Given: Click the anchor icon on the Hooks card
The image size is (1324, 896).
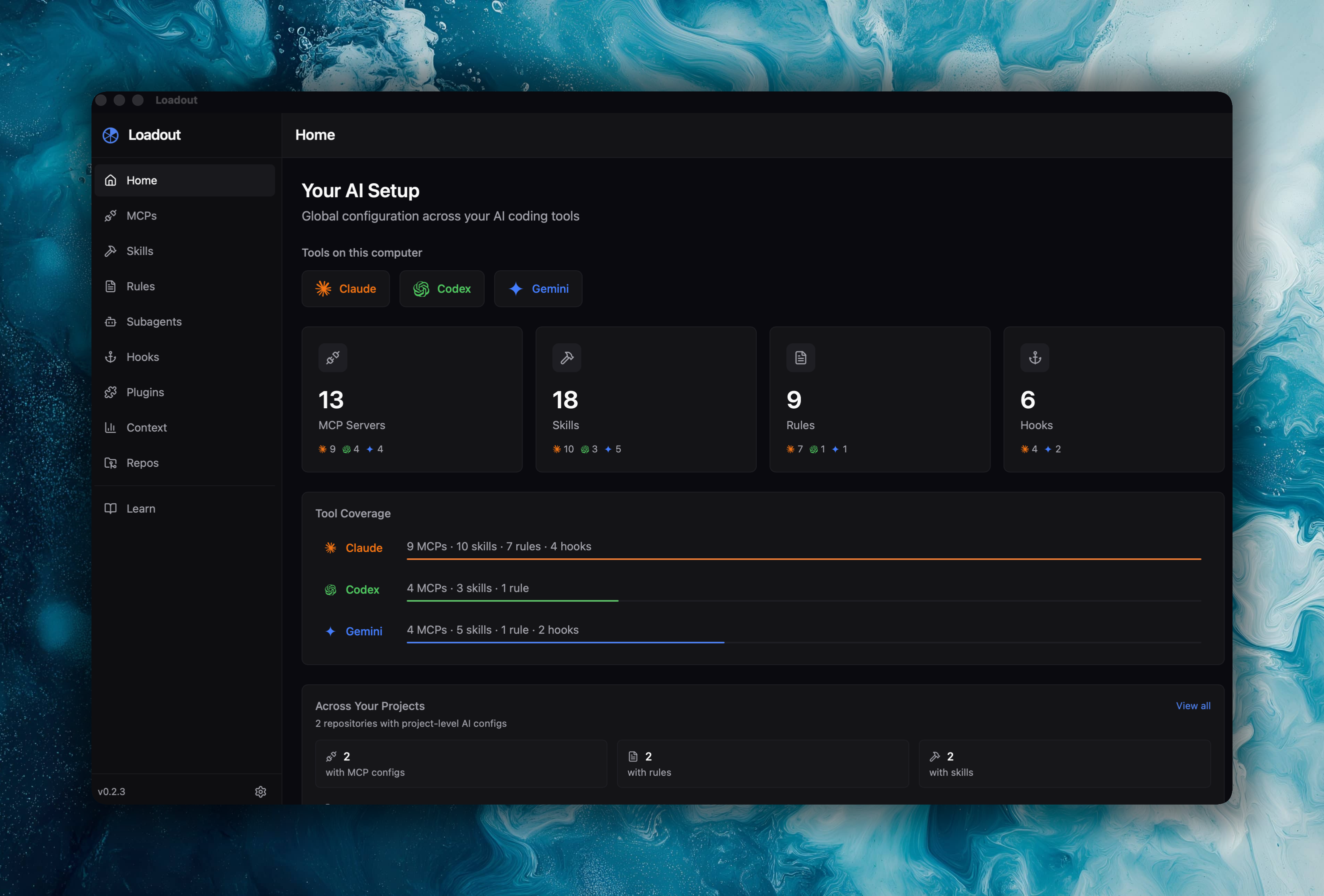Looking at the screenshot, I should click(x=1035, y=358).
